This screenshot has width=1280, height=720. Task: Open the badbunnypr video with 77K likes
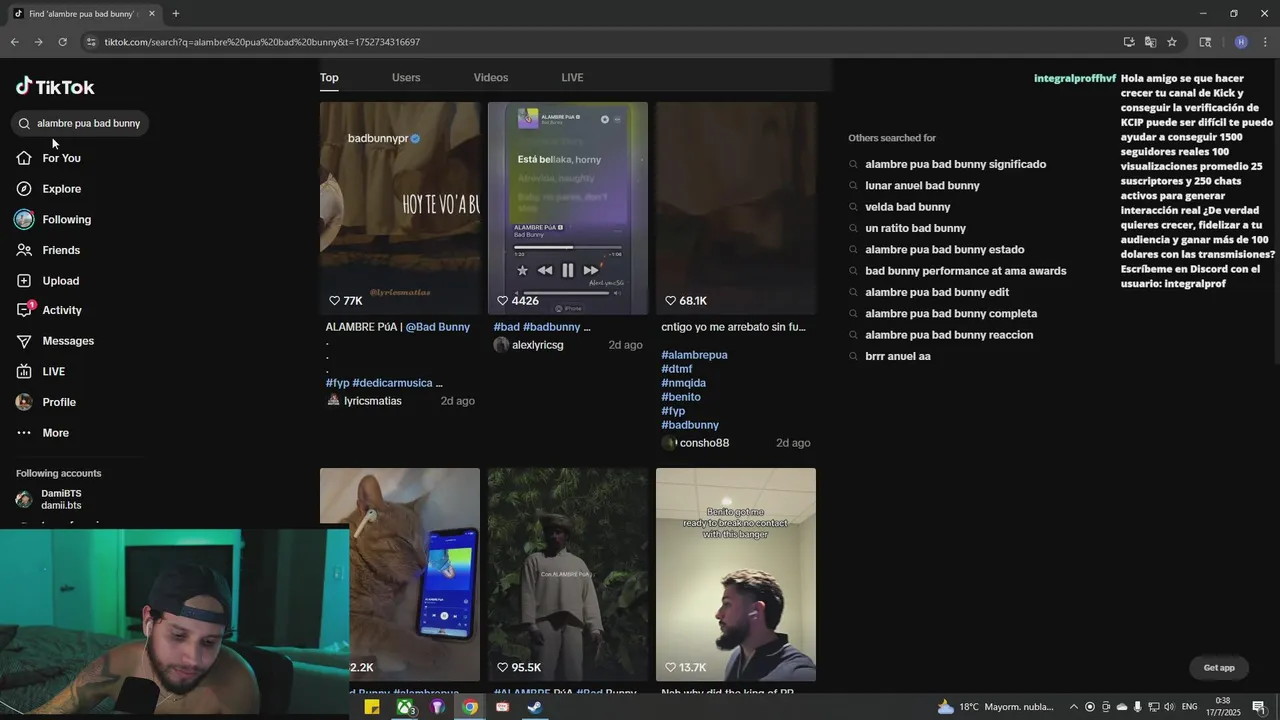click(x=400, y=208)
